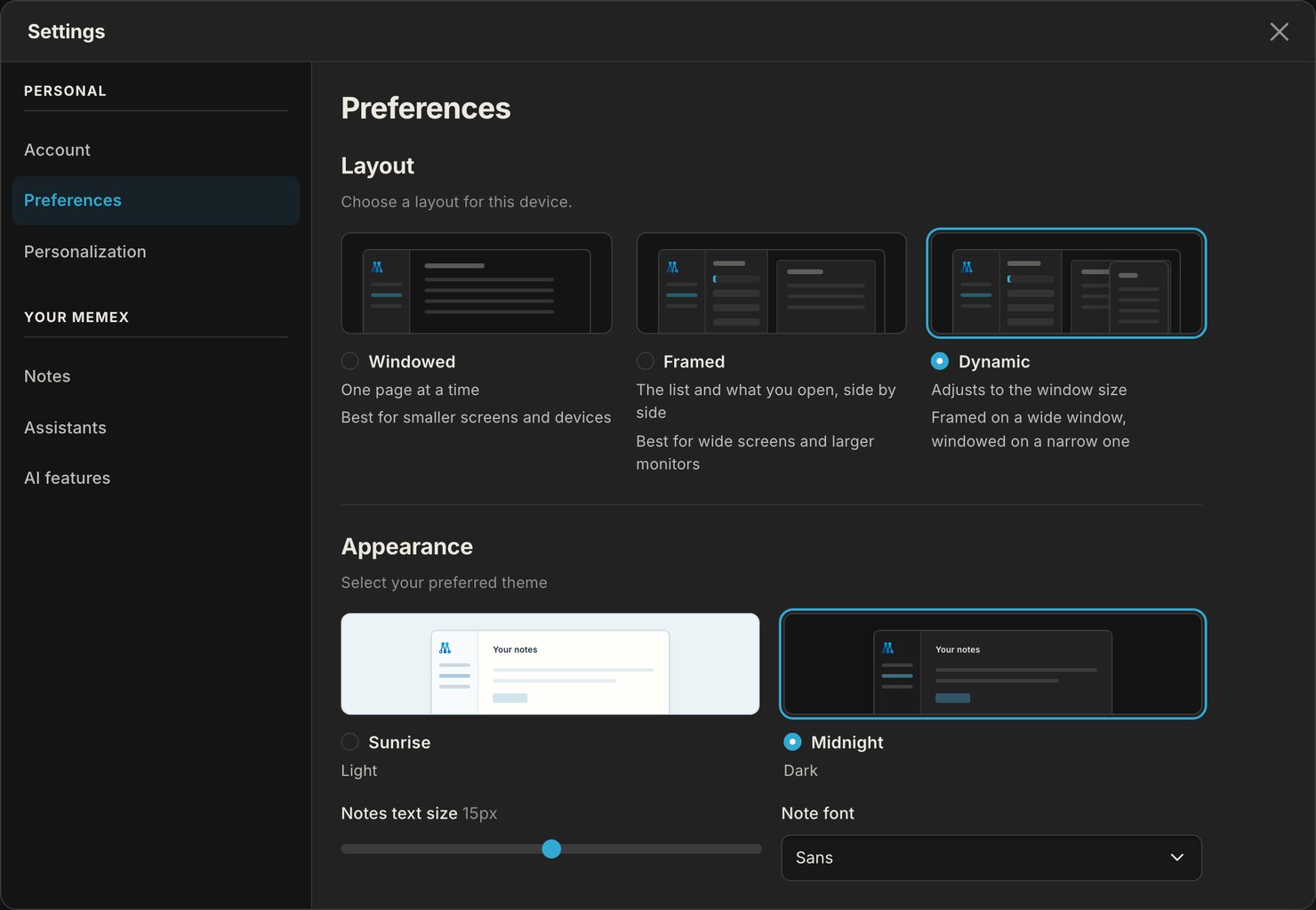Click 'Best for smaller screens and devices' text

(x=477, y=417)
